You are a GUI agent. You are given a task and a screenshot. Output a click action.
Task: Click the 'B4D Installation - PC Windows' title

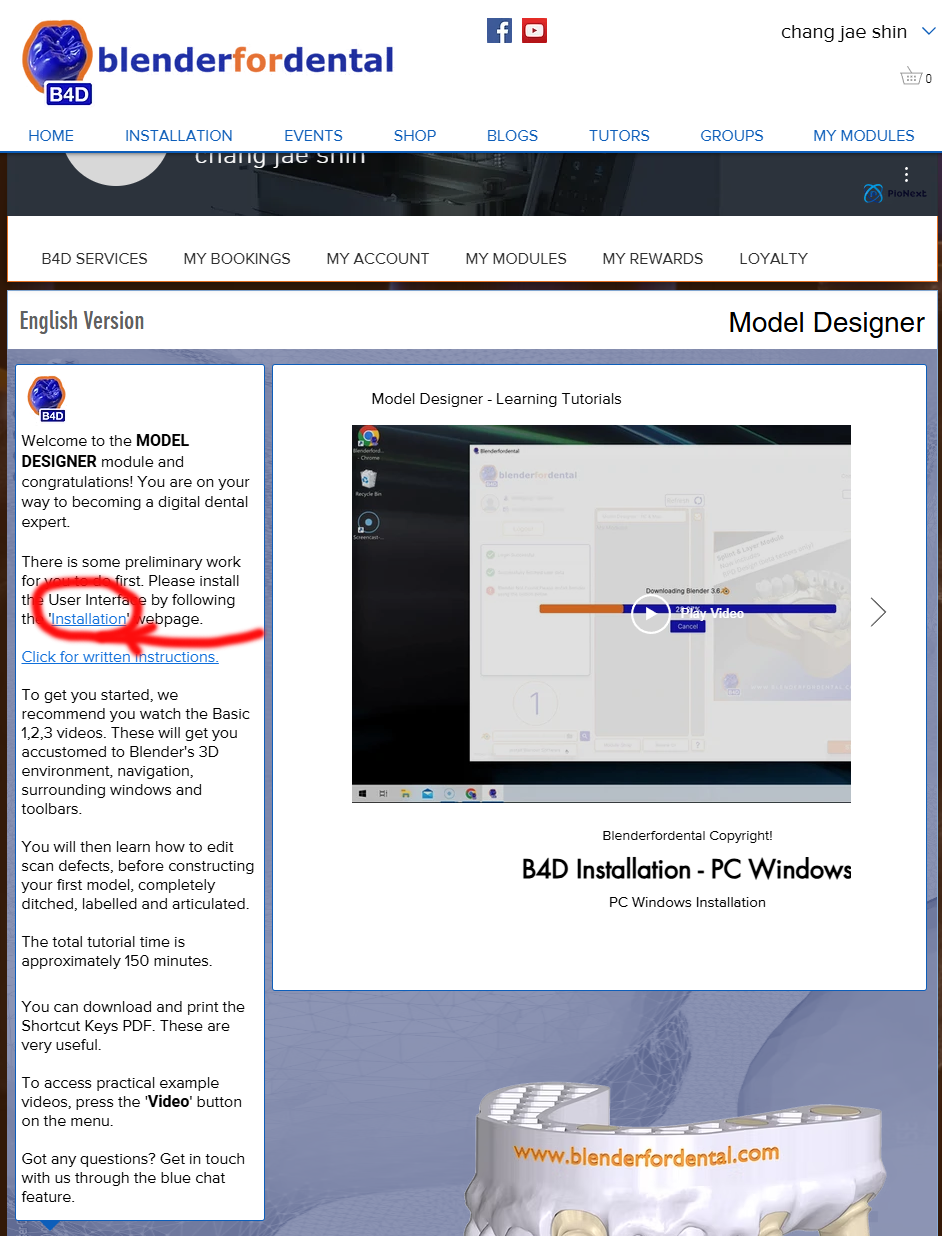pos(686,869)
